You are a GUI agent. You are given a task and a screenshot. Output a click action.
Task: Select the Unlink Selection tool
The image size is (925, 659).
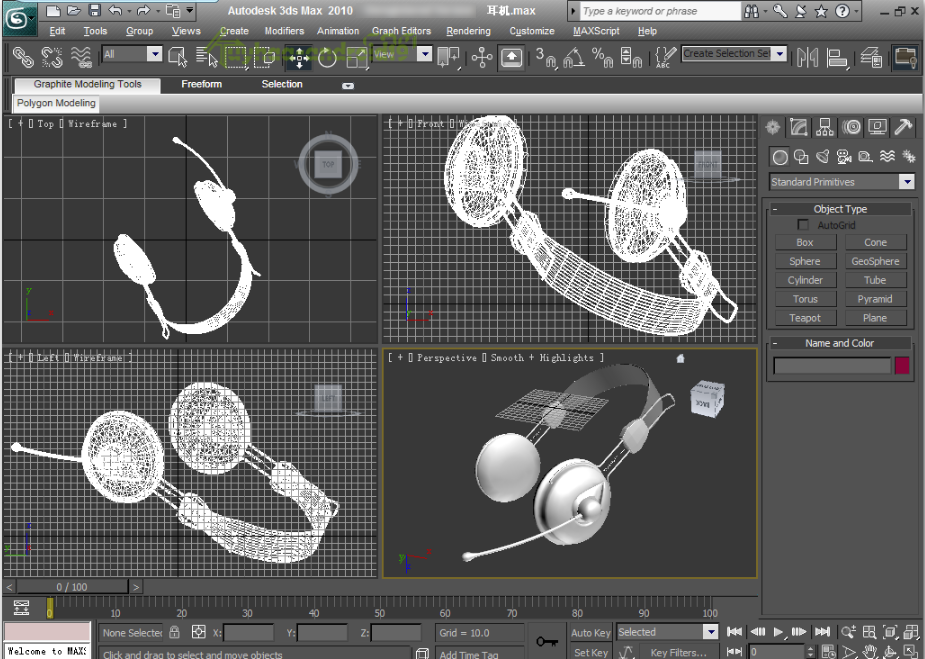click(x=52, y=57)
